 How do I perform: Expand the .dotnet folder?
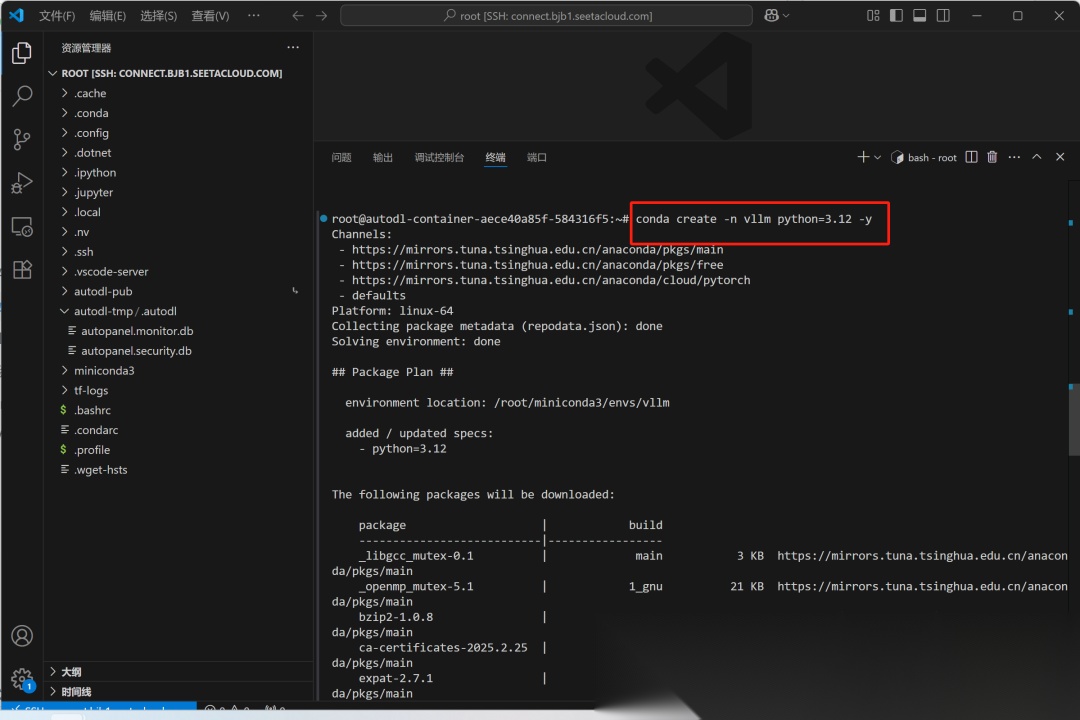click(x=179, y=152)
